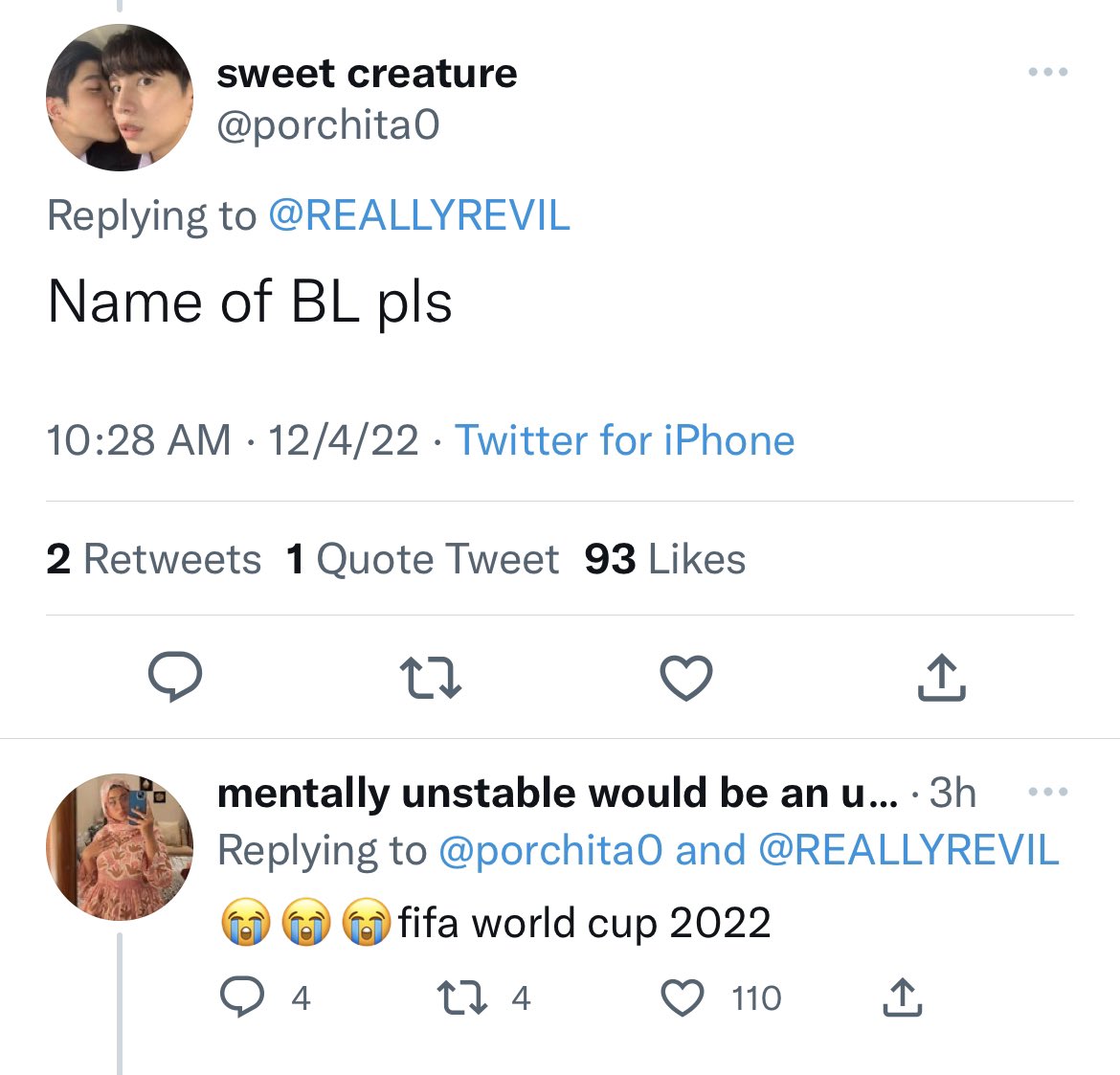1120x1075 pixels.
Task: View the 2 Retweets list
Action: click(x=153, y=559)
